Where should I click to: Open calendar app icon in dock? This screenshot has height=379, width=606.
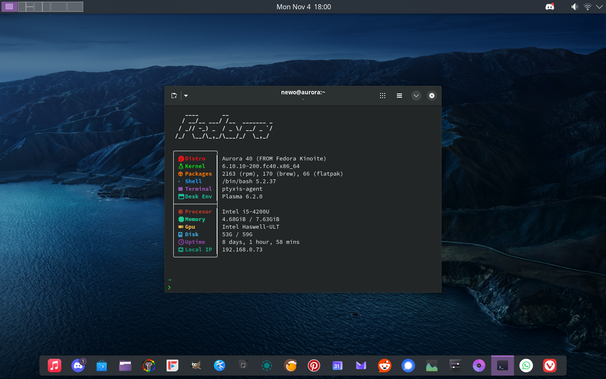[x=337, y=365]
